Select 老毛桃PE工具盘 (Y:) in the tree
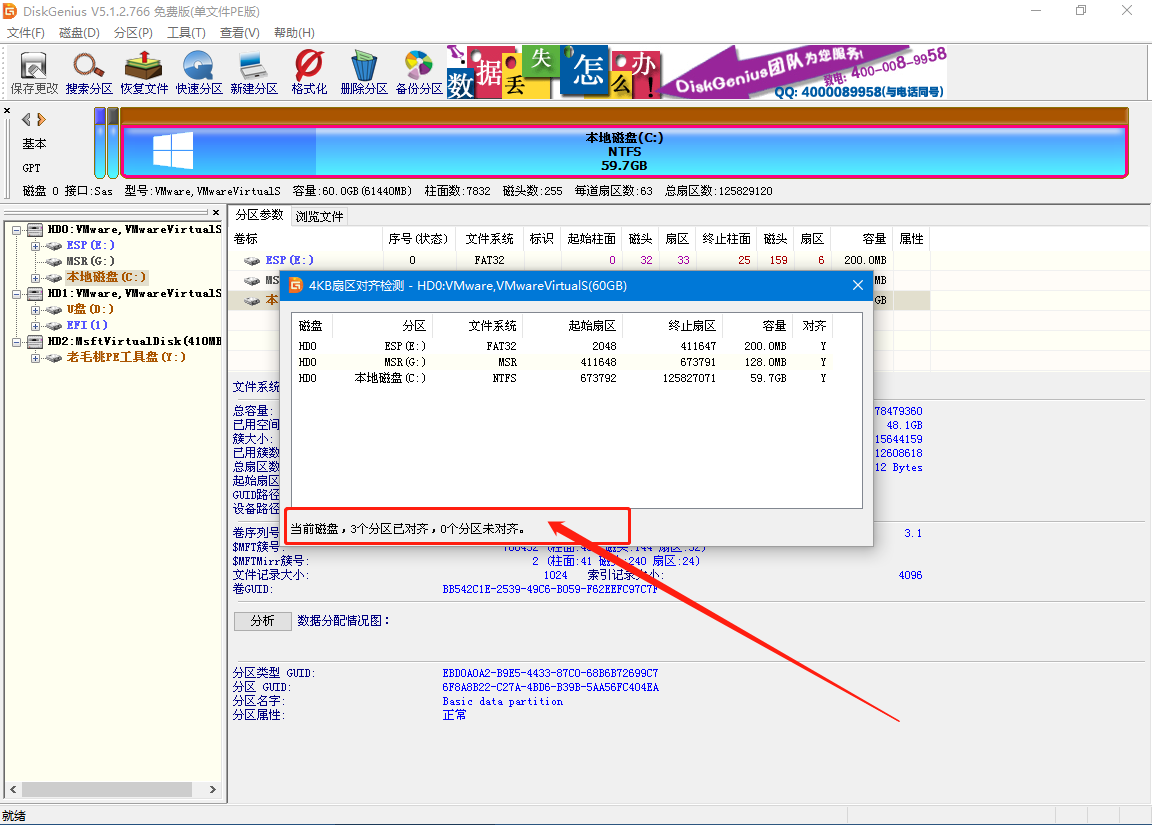Viewport: 1152px width, 825px height. [126, 357]
